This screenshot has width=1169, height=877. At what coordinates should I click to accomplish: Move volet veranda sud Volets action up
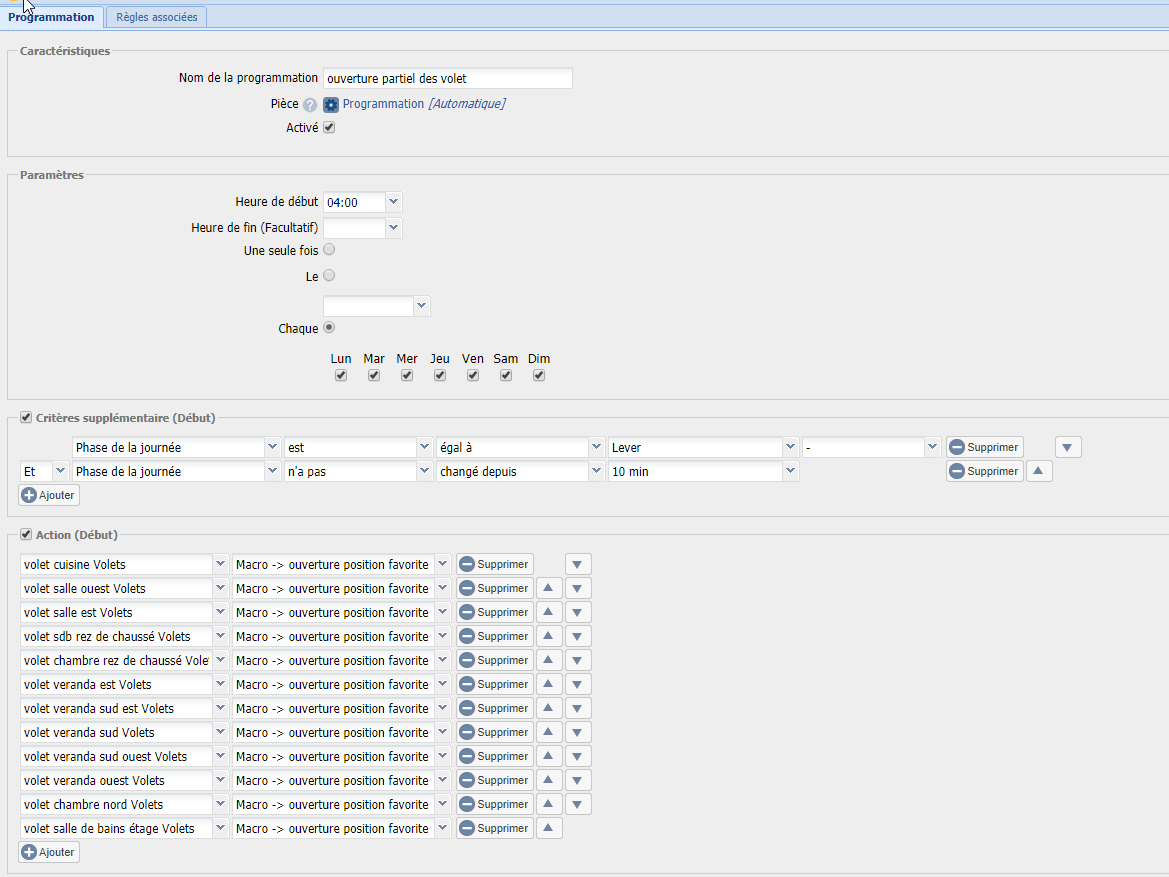(x=549, y=732)
